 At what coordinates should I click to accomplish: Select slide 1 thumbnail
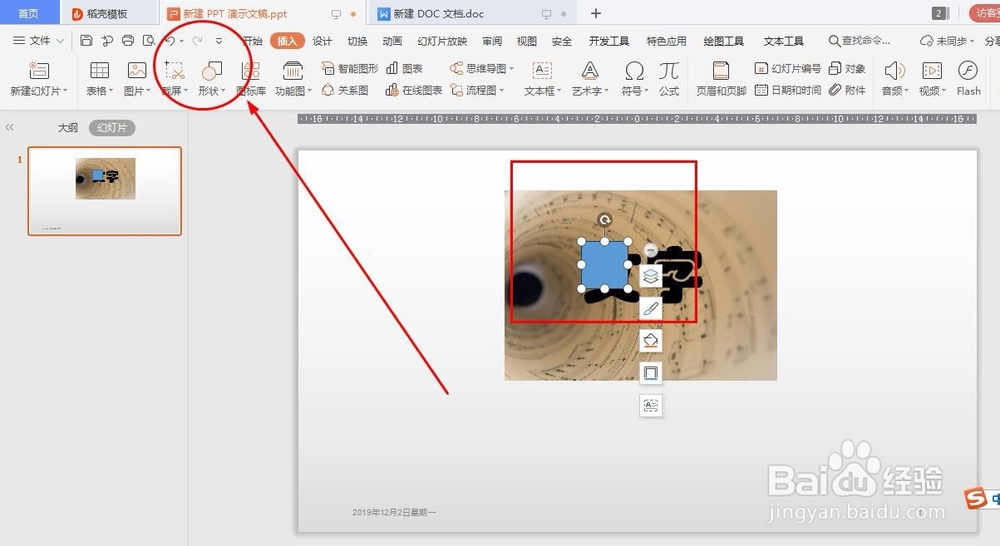(x=105, y=191)
